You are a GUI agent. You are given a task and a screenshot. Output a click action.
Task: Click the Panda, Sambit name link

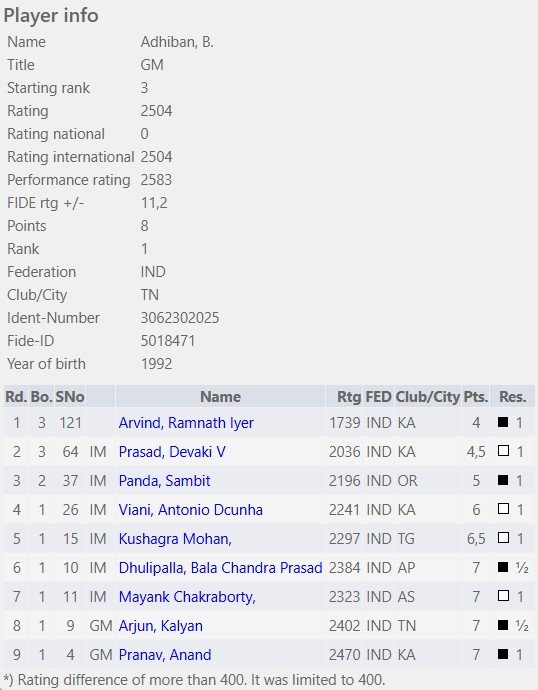(x=165, y=481)
